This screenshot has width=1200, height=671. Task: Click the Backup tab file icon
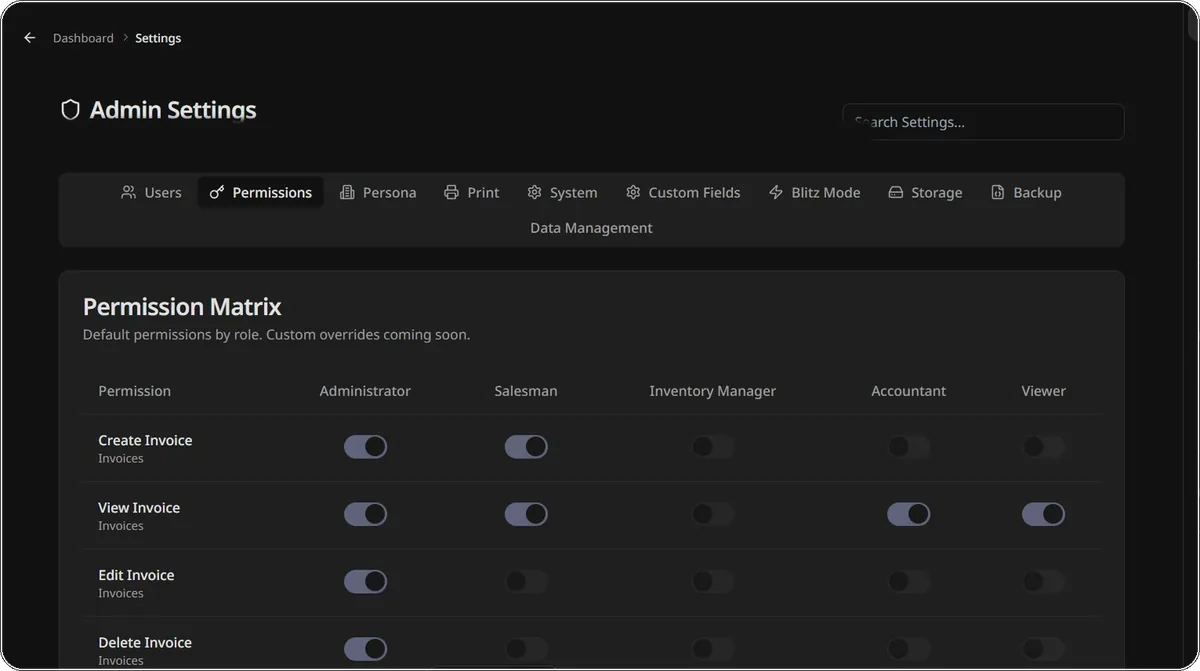997,192
